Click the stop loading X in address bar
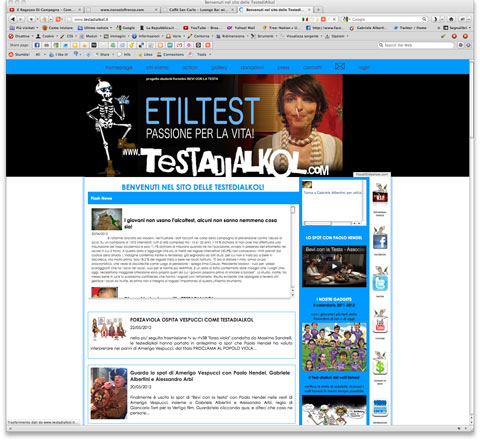 [x=334, y=19]
